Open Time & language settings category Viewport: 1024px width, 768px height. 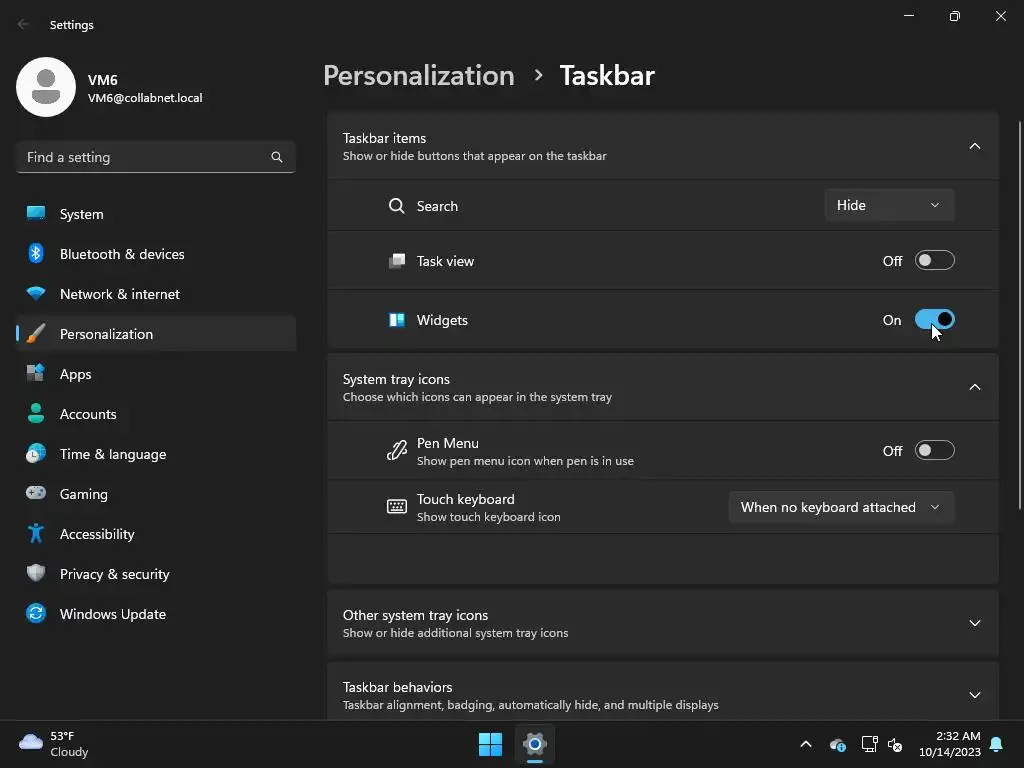pyautogui.click(x=155, y=454)
